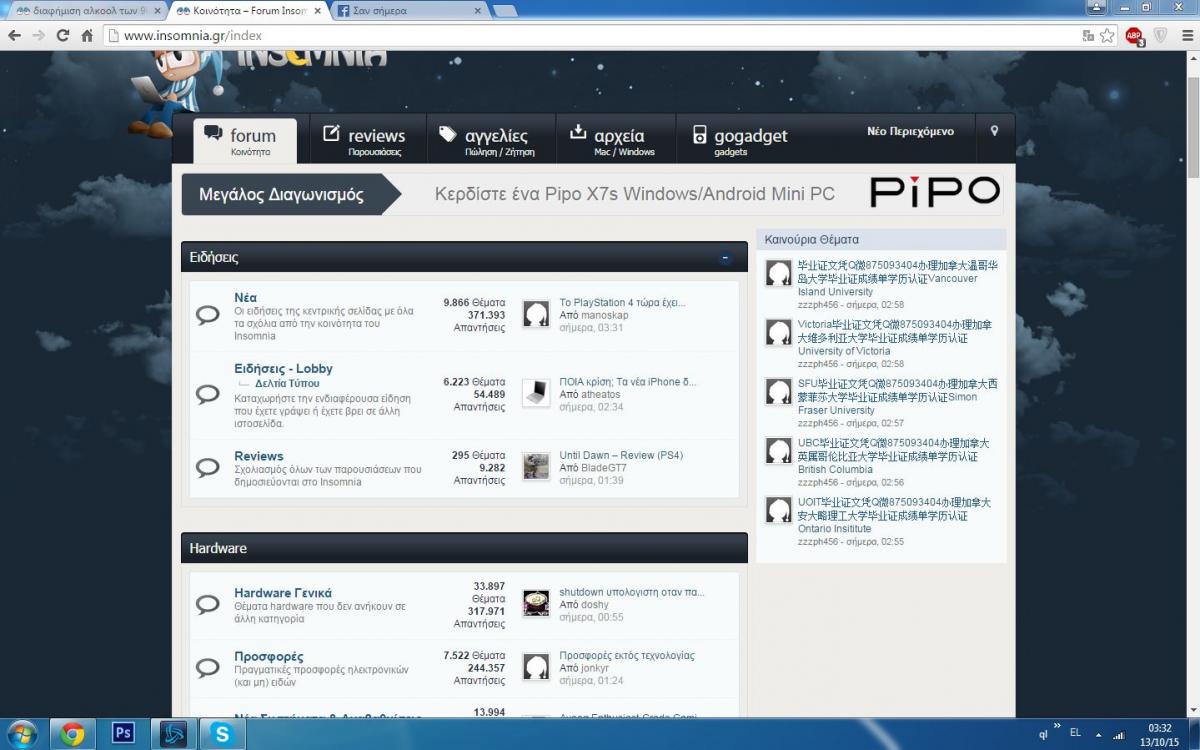Image resolution: width=1200 pixels, height=750 pixels.
Task: Reload the page with refresh icon
Action: pos(63,35)
